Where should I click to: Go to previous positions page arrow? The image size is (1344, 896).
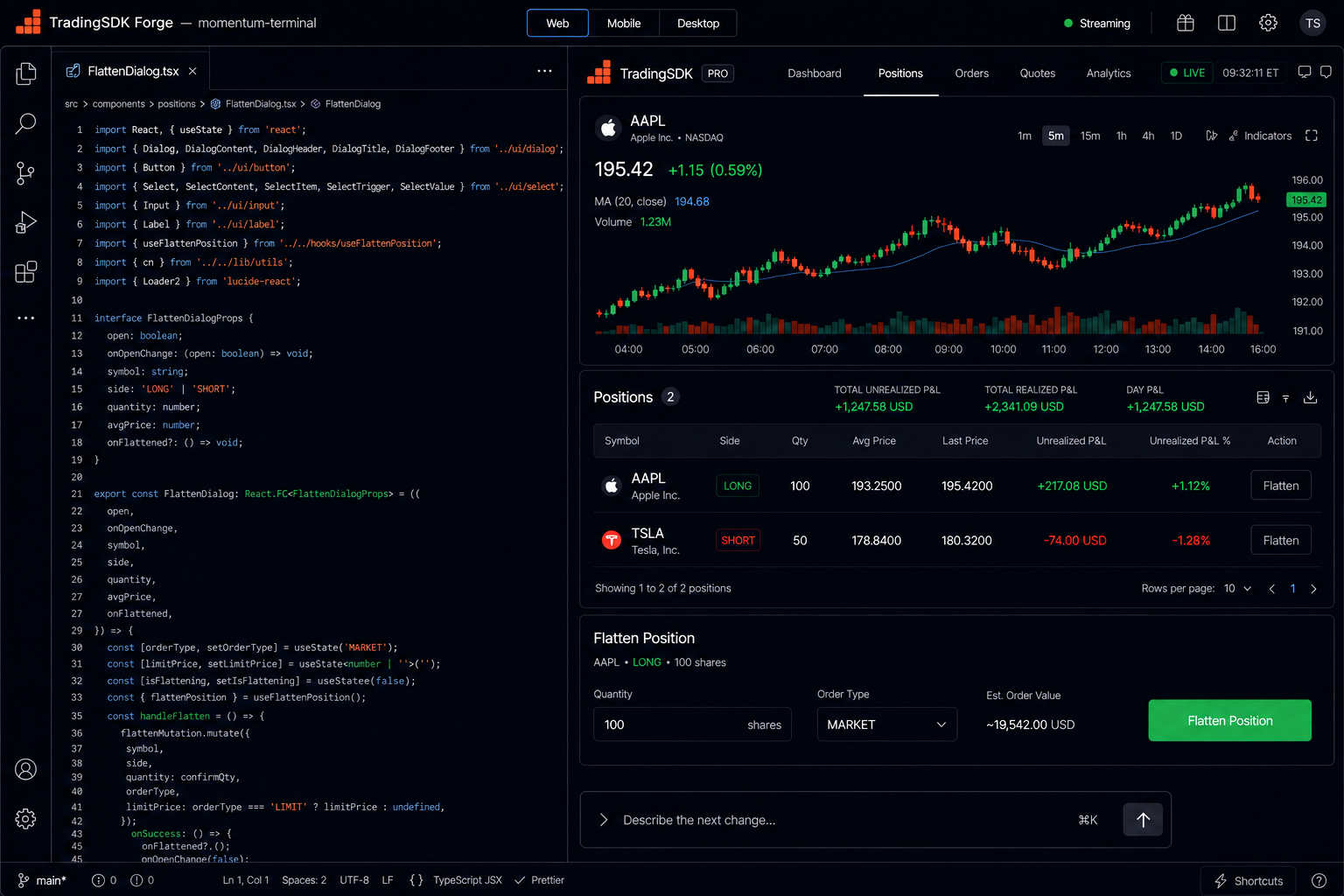tap(1271, 589)
